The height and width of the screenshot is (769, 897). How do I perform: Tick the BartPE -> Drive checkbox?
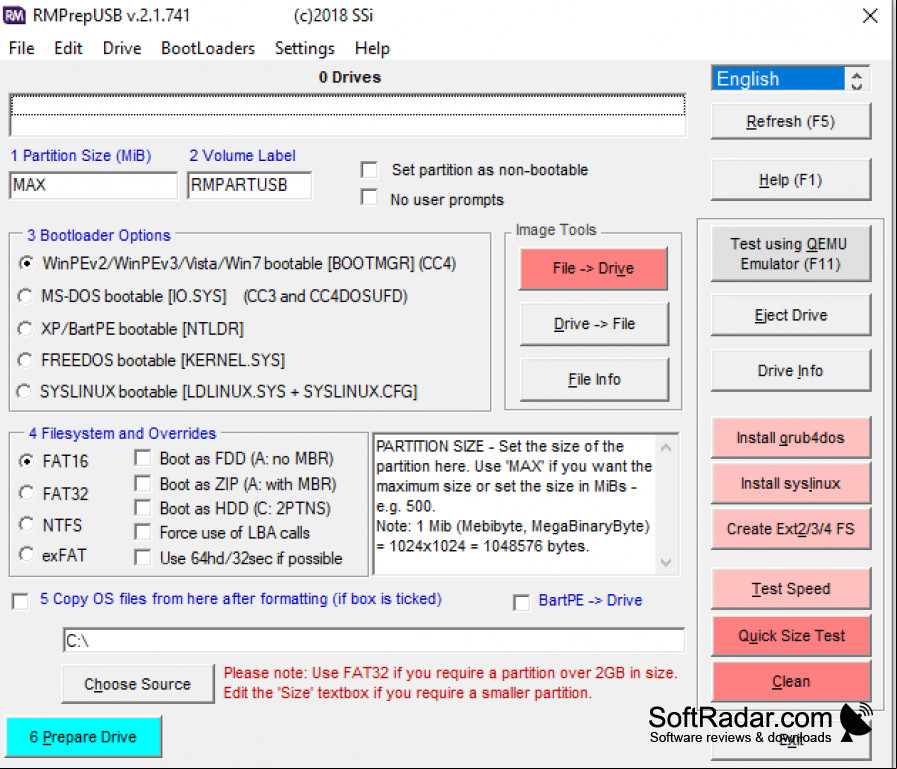[522, 602]
